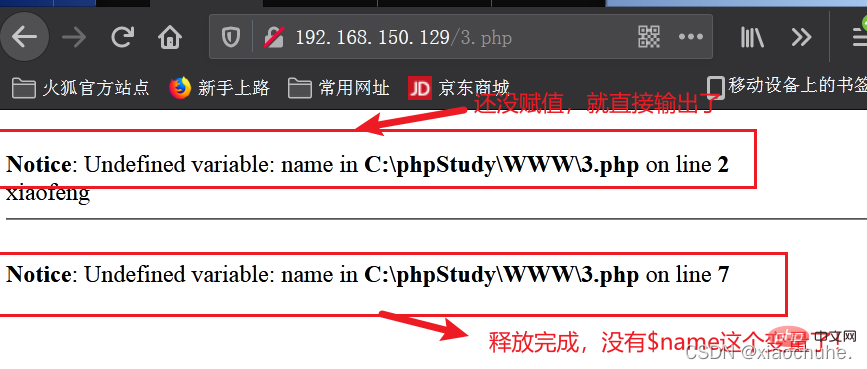Viewport: 867px width, 369px height.
Task: Open the page actions three-dot menu
Action: pos(691,37)
